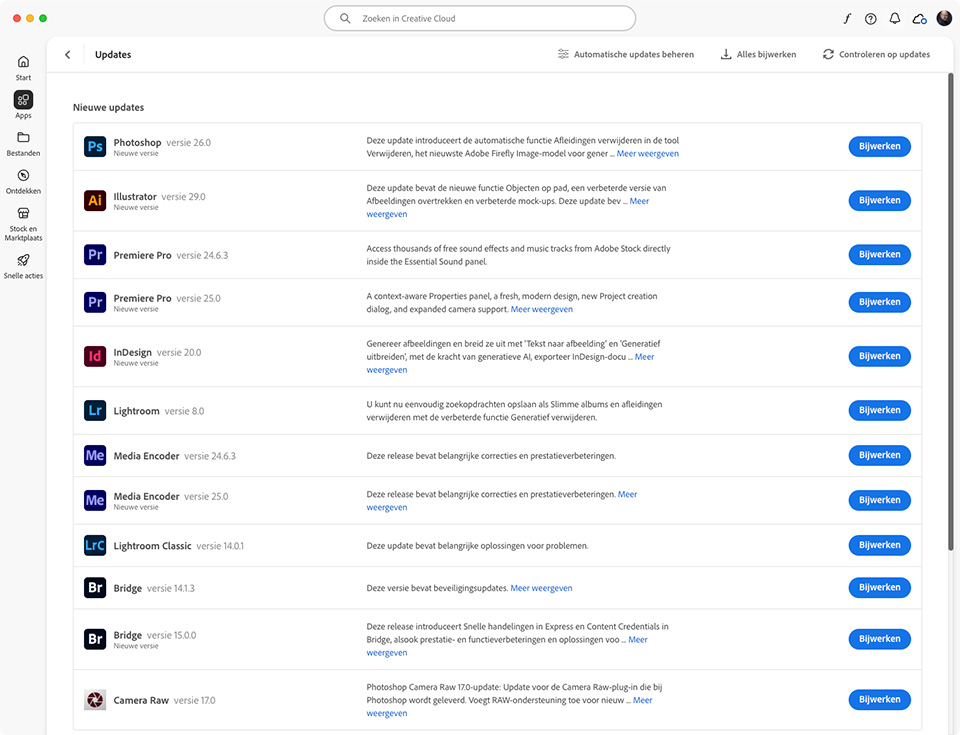Click the Media Encoder 24.6.3 Me icon
The image size is (960, 735).
point(95,455)
